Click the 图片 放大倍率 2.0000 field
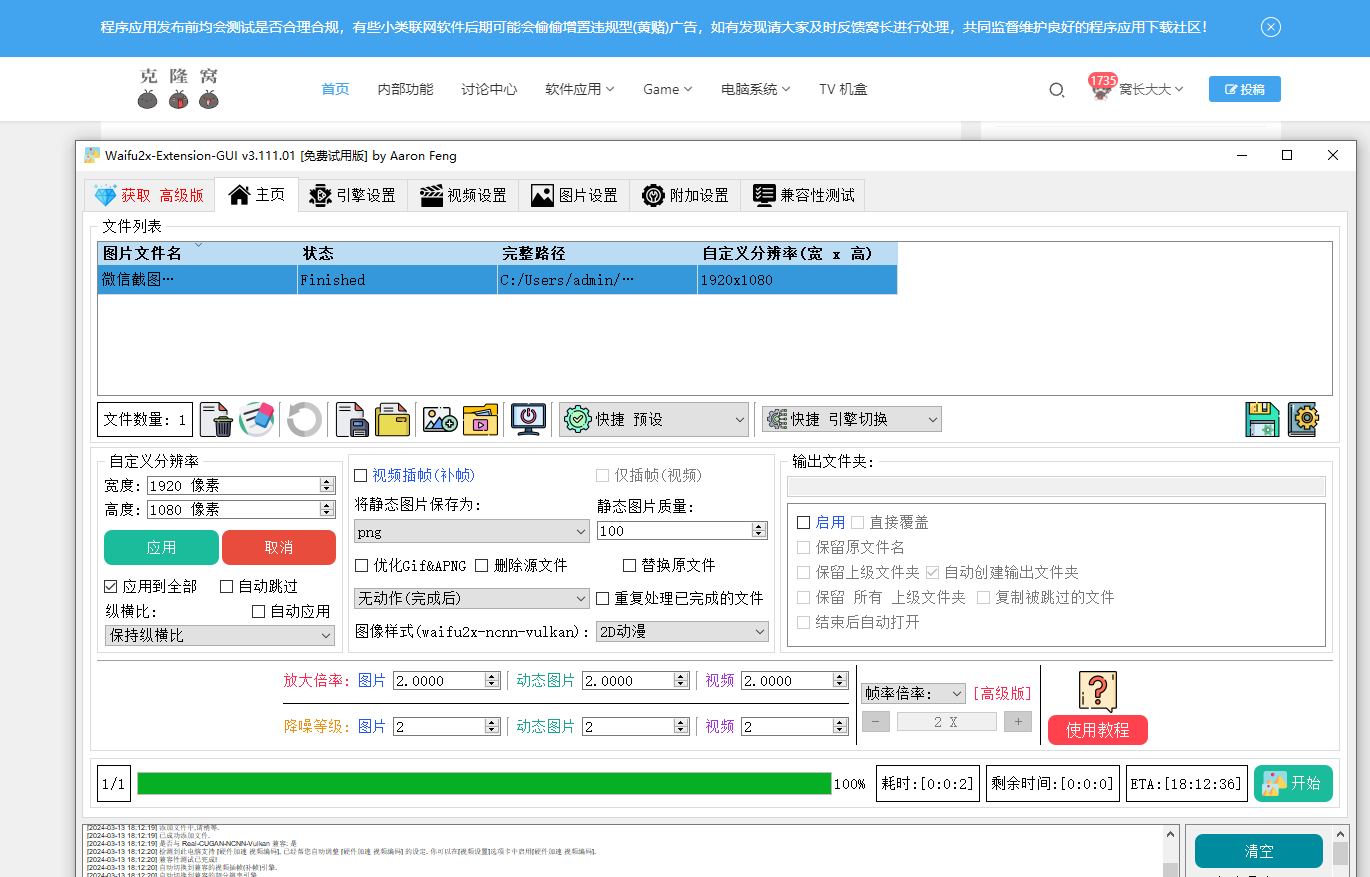Viewport: 1370px width, 877px height. (446, 680)
